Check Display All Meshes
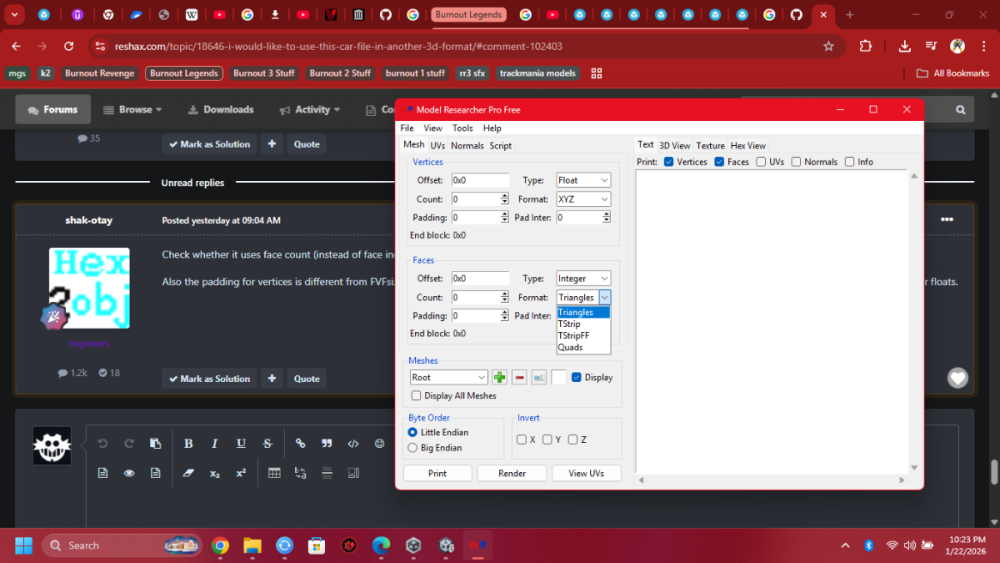 [416, 396]
